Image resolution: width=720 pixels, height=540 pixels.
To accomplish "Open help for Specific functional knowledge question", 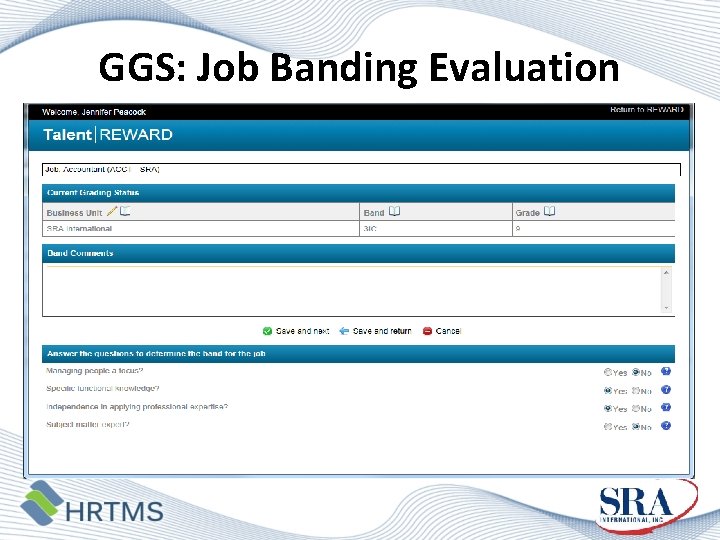I will click(666, 389).
